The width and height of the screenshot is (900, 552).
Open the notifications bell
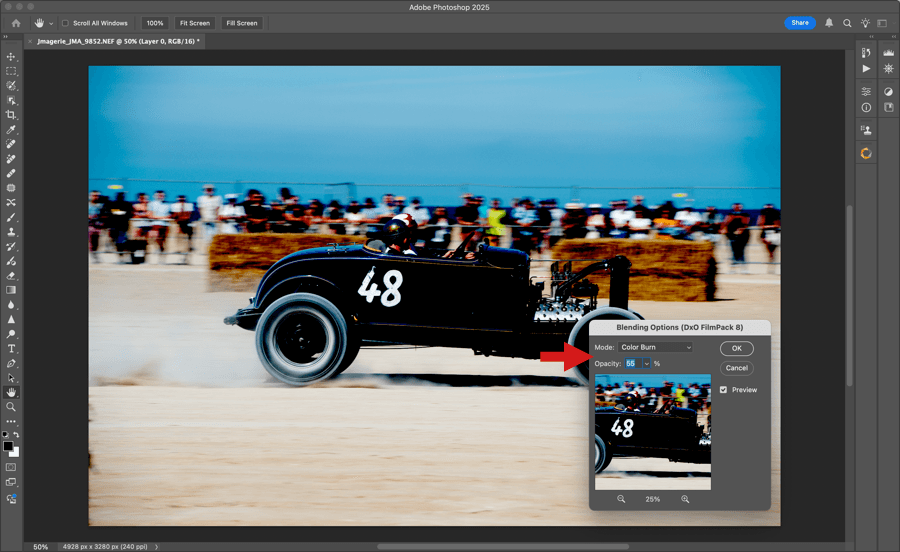[829, 23]
